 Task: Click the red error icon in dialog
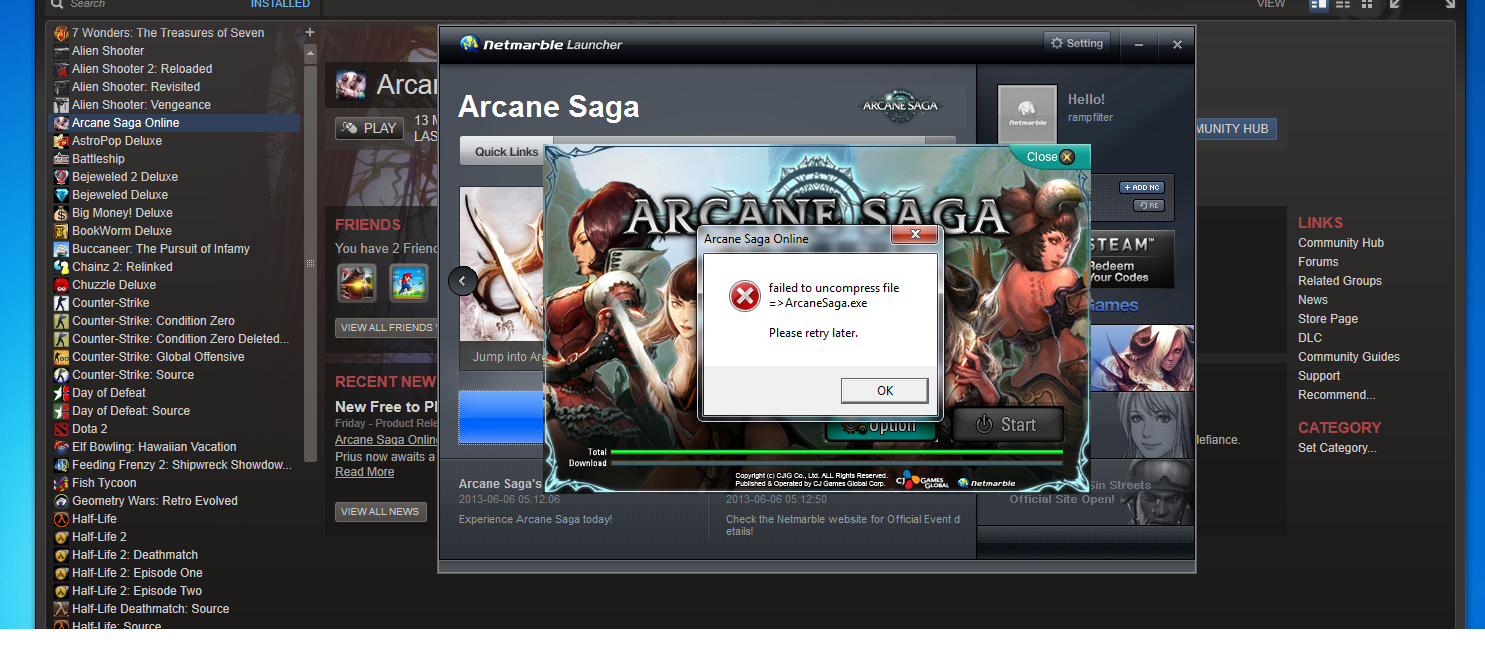pyautogui.click(x=744, y=296)
